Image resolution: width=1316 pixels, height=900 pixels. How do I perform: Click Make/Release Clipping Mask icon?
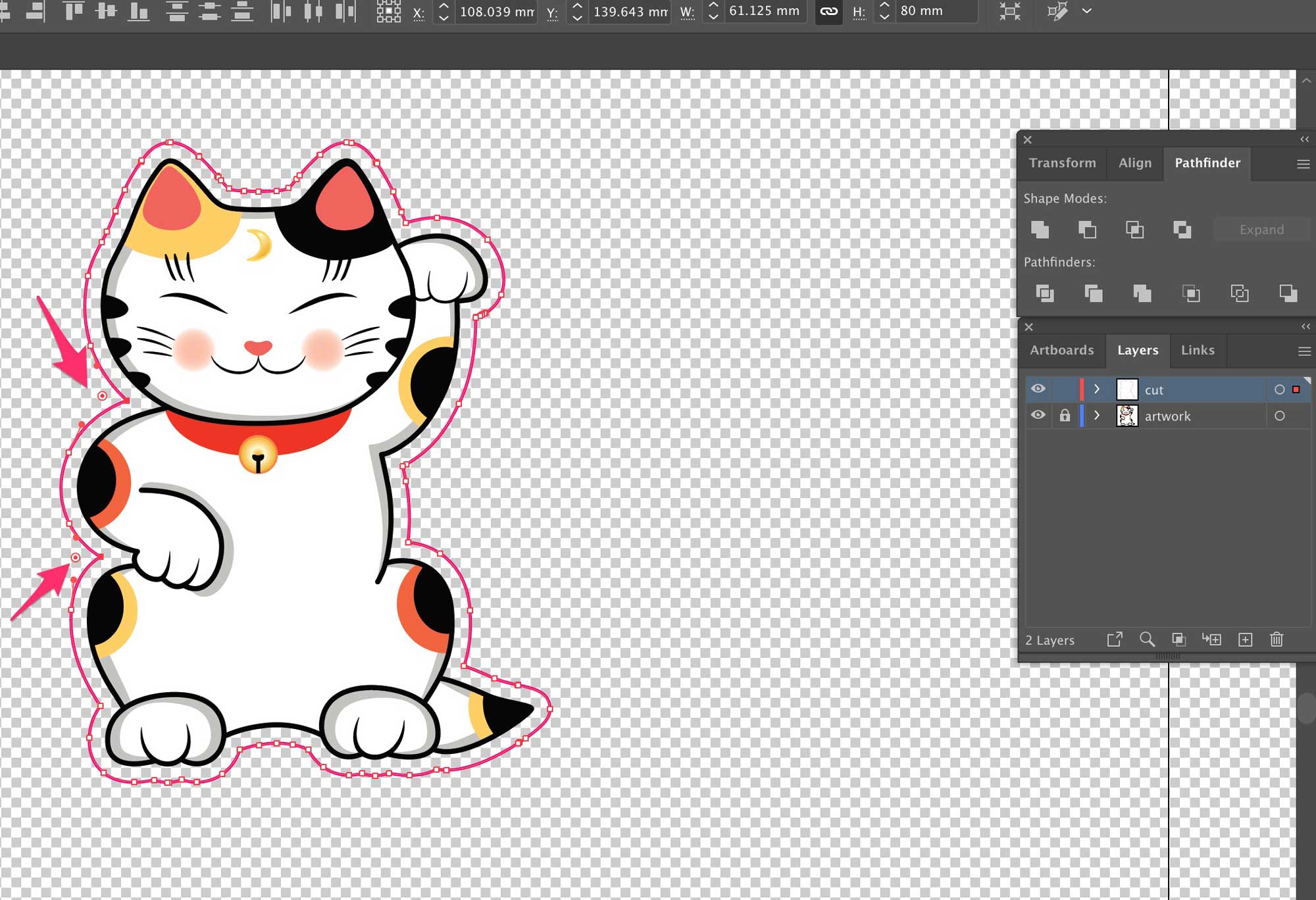[1178, 639]
